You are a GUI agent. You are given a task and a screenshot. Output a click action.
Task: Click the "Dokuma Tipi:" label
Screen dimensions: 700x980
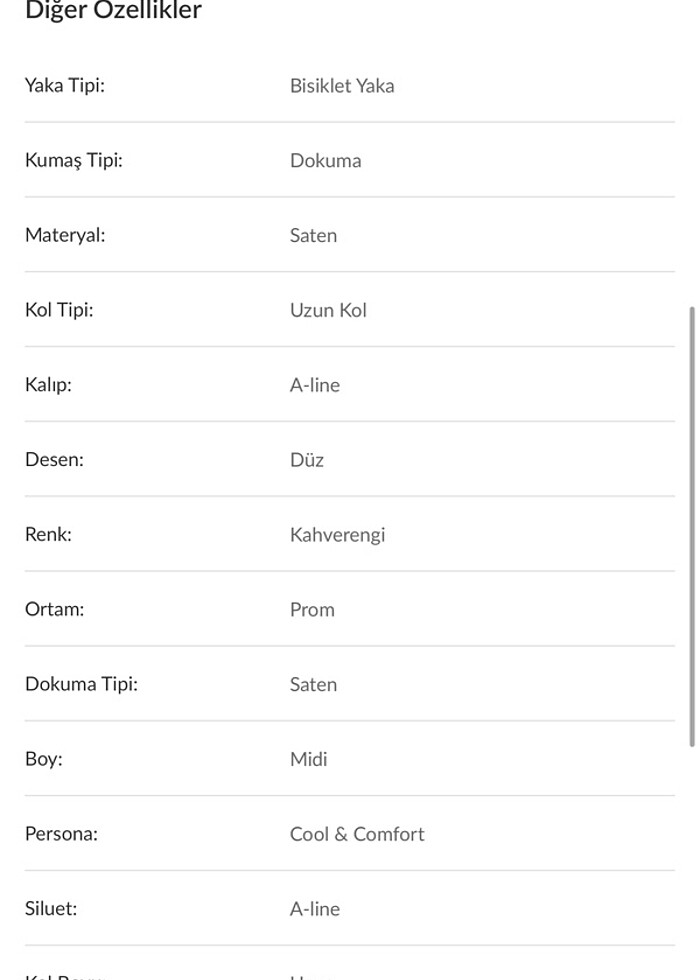[82, 684]
